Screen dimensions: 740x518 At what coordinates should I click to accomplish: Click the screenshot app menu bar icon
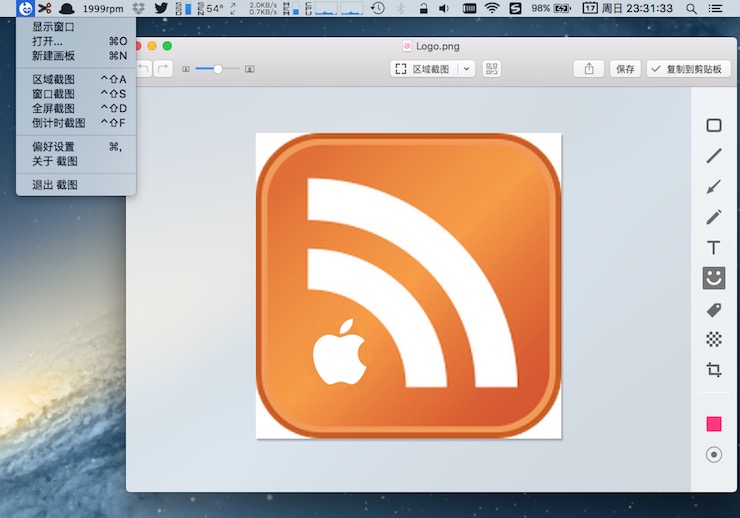click(25, 8)
